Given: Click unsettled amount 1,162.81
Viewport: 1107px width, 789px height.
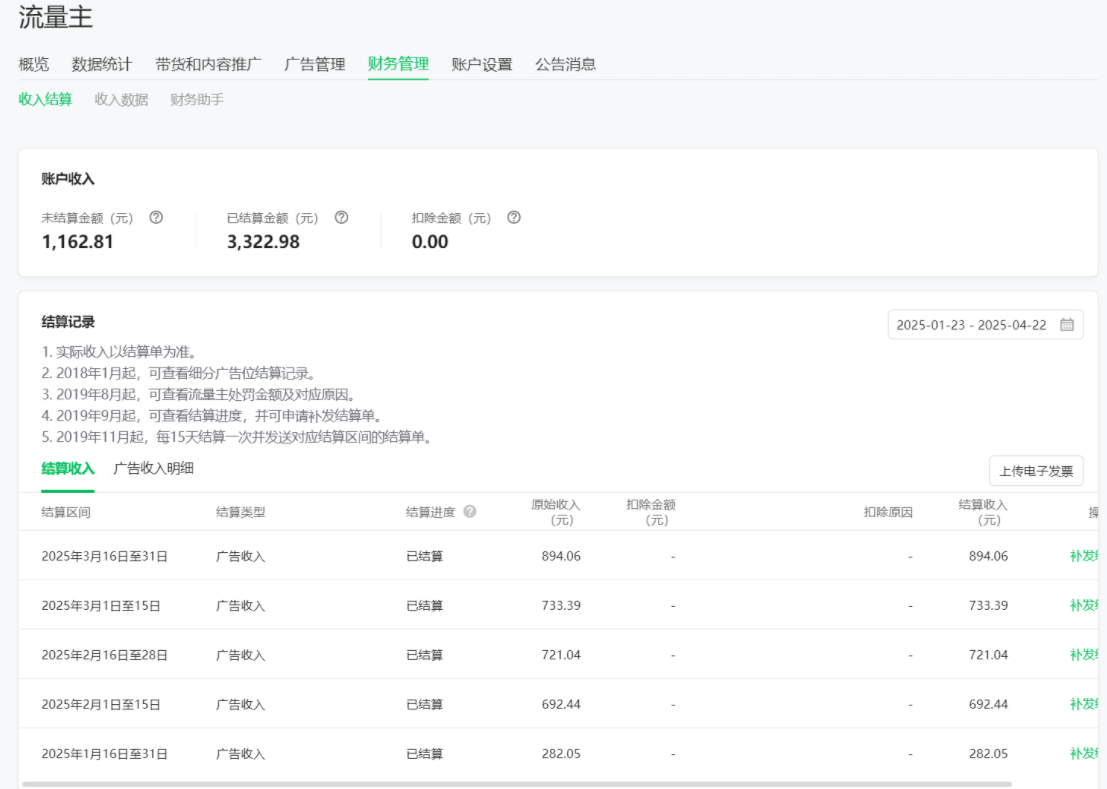Looking at the screenshot, I should point(78,242).
